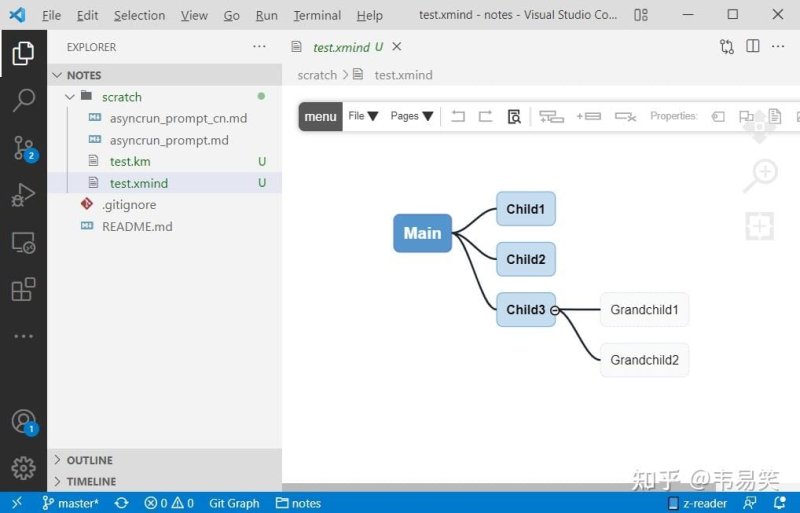The width and height of the screenshot is (800, 513).
Task: Click Git Graph in status bar
Action: coord(234,503)
